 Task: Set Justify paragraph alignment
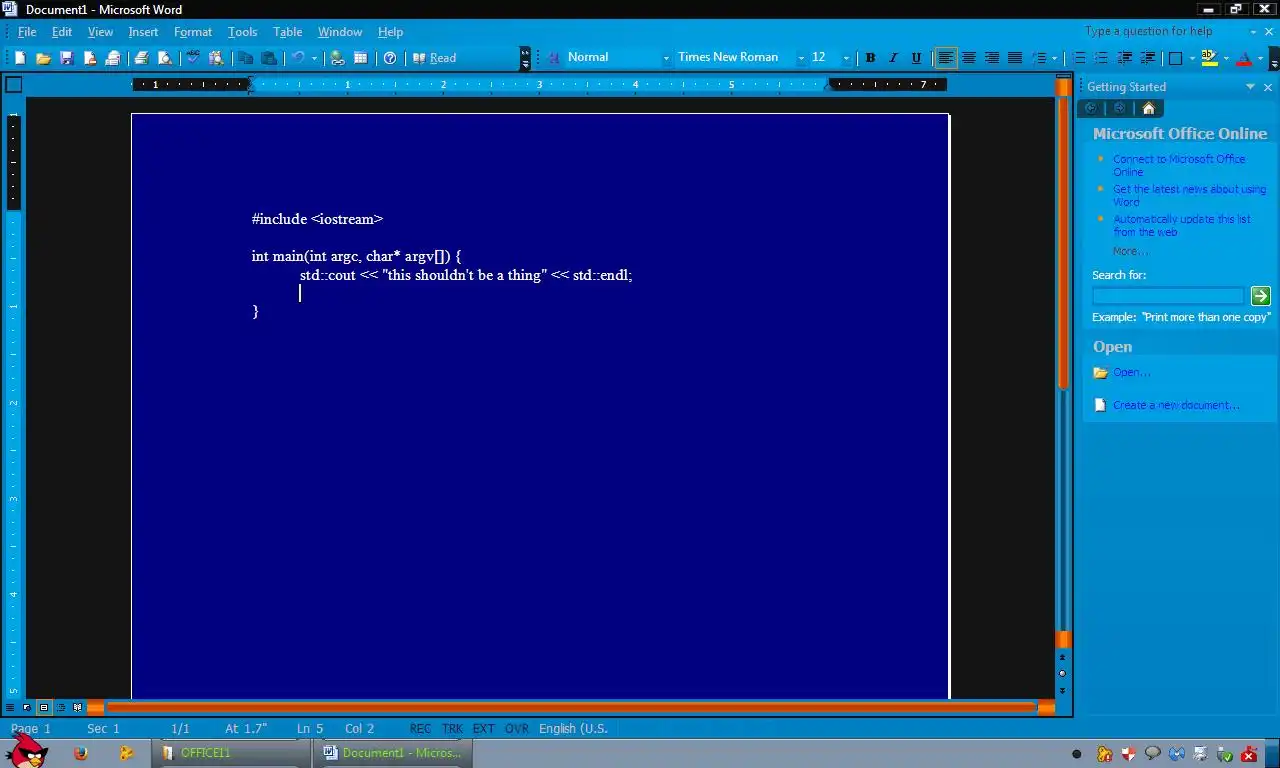[x=1014, y=58]
